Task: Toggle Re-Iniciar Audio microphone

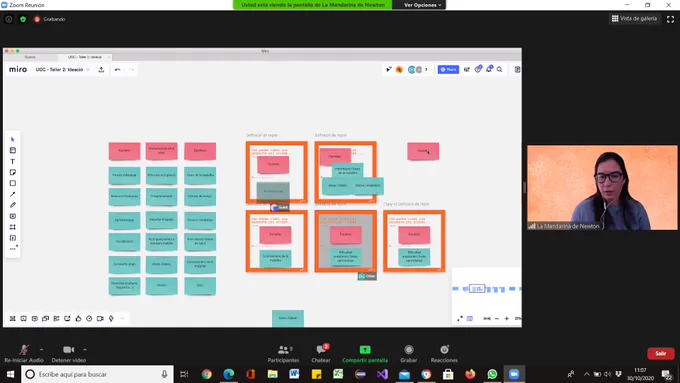Action: click(x=24, y=353)
